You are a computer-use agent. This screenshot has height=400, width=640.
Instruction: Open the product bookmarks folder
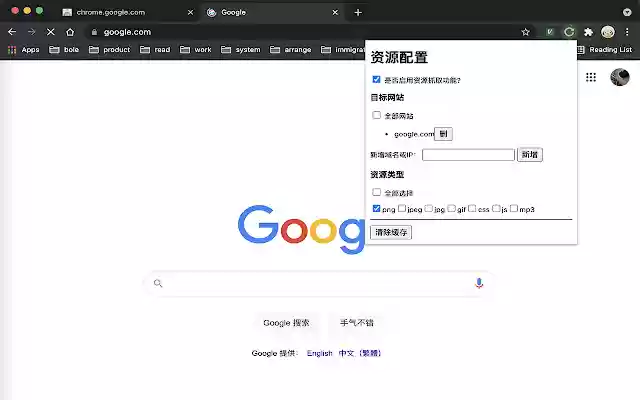[x=109, y=50]
